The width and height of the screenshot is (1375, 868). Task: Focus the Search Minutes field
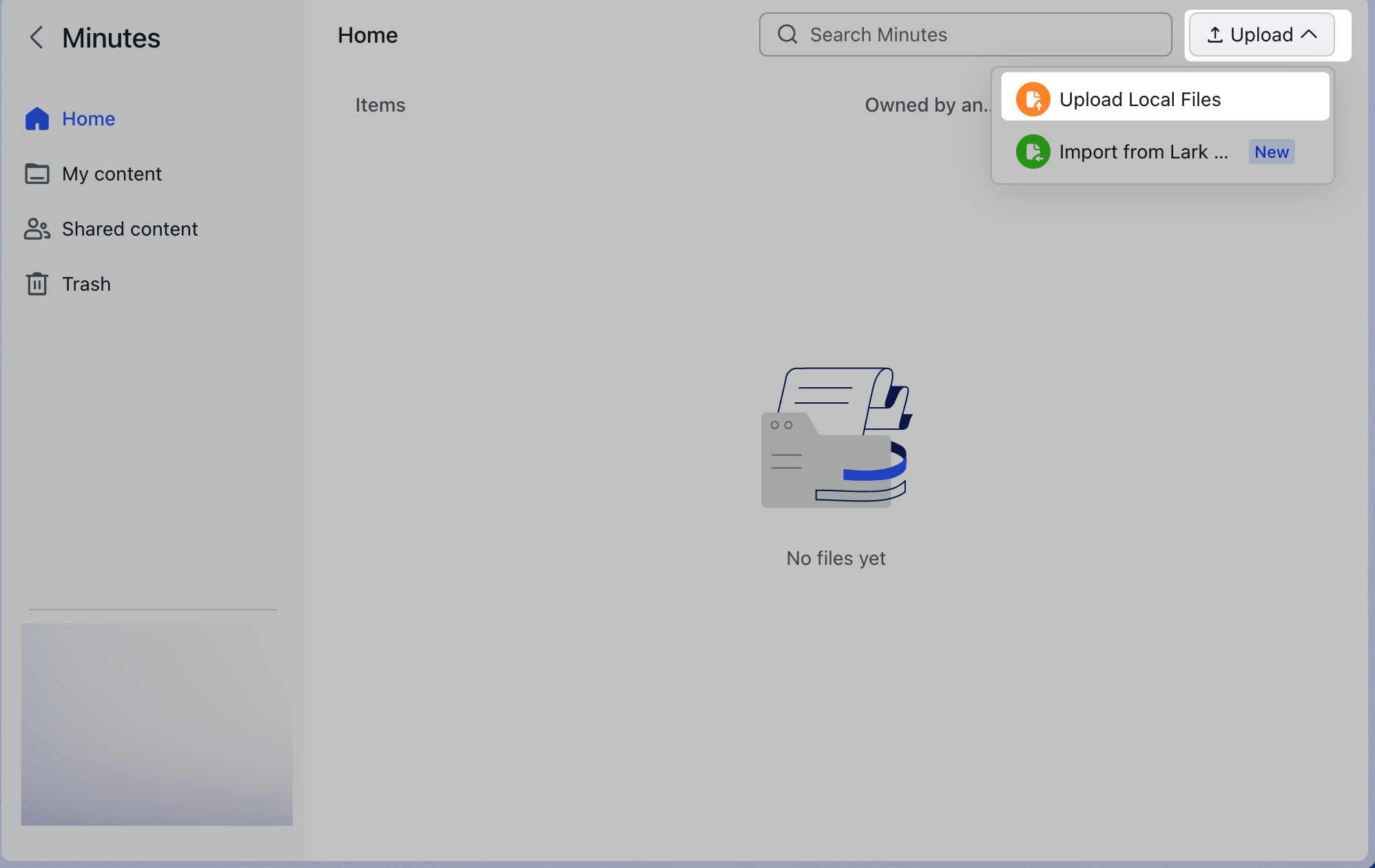[x=965, y=34]
